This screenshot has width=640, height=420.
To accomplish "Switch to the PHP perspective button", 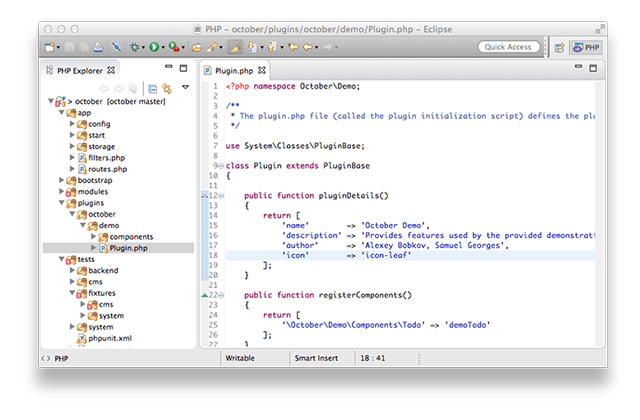I will point(587,48).
